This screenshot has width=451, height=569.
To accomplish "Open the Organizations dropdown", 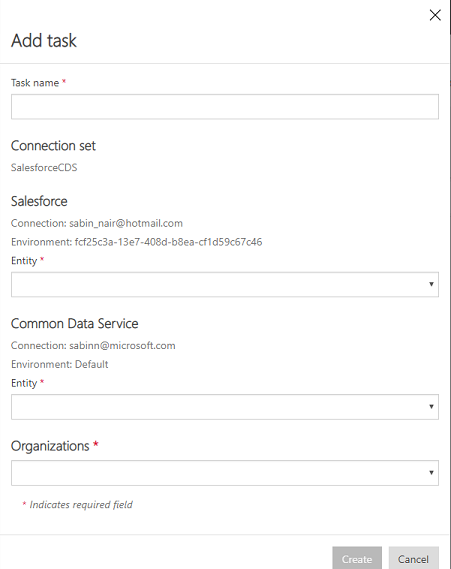I will [x=225, y=473].
